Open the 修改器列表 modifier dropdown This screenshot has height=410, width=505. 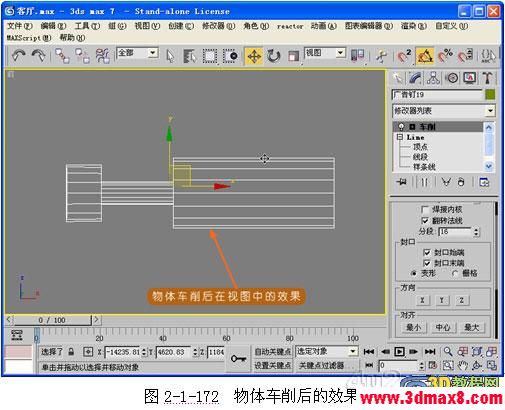pos(444,110)
